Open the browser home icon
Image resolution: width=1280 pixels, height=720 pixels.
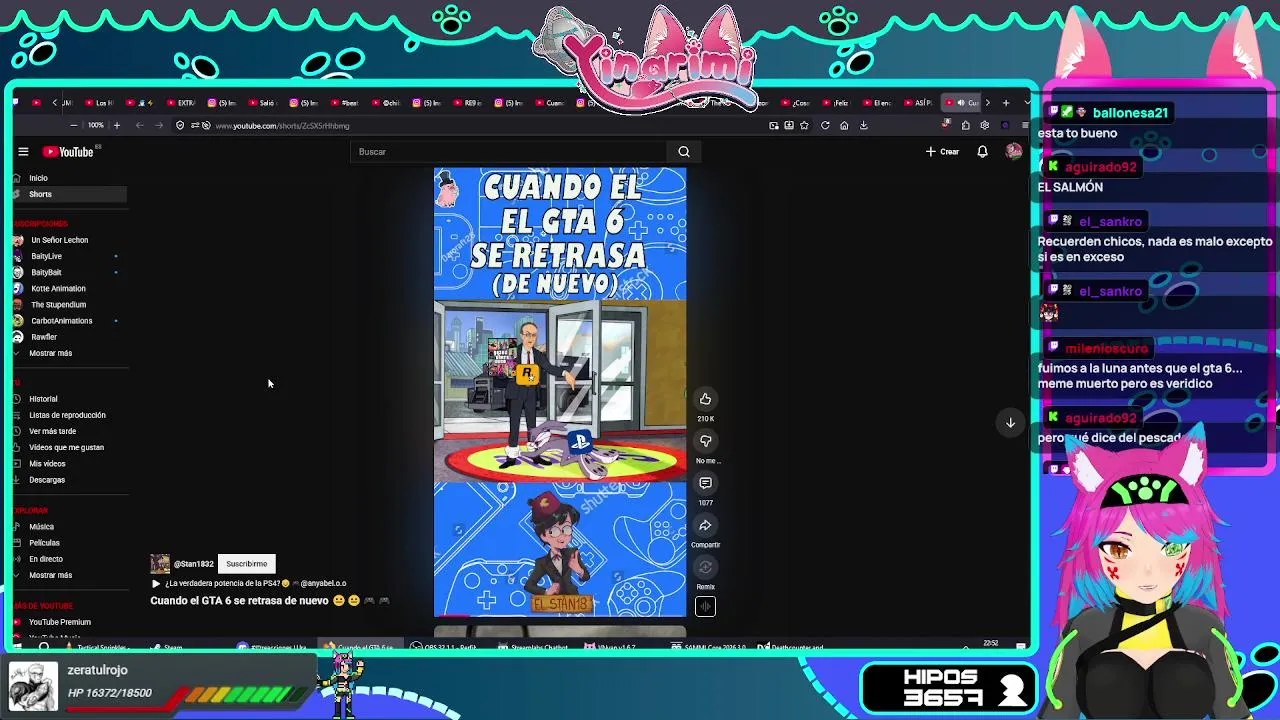[844, 126]
